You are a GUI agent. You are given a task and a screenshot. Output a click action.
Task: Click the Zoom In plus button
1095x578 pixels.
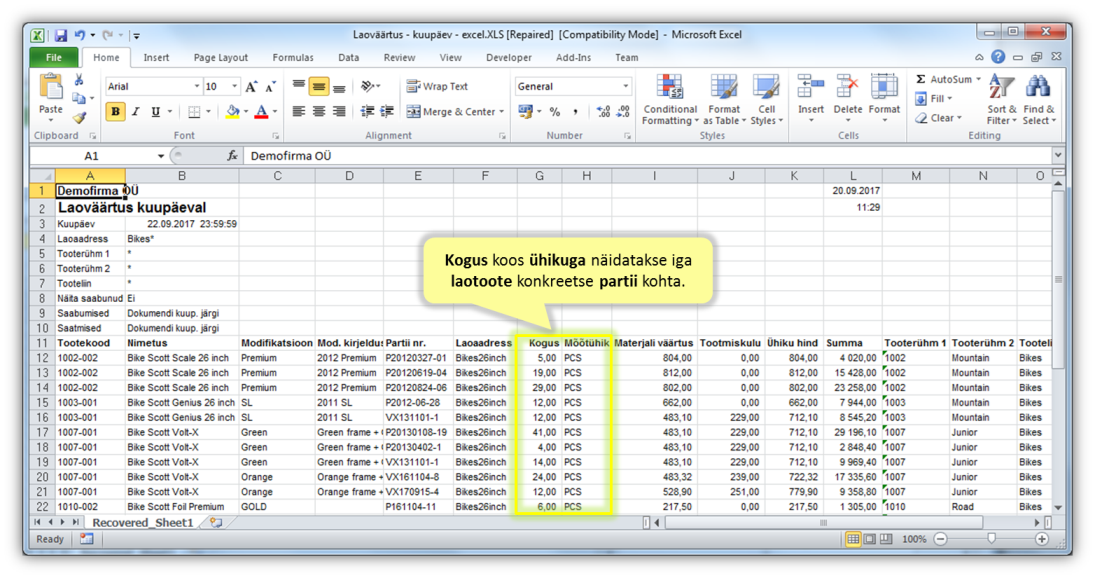point(1042,539)
